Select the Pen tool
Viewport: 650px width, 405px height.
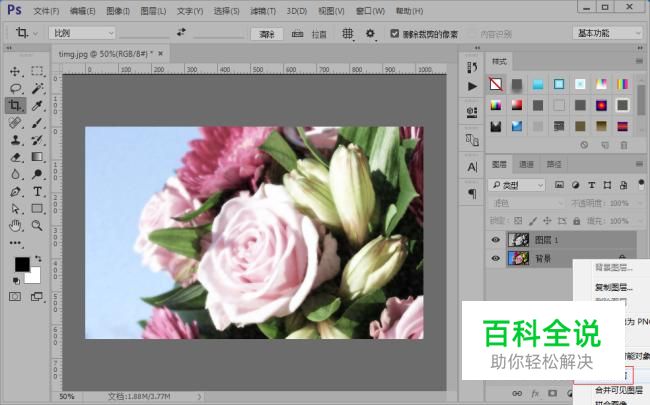tap(15, 192)
